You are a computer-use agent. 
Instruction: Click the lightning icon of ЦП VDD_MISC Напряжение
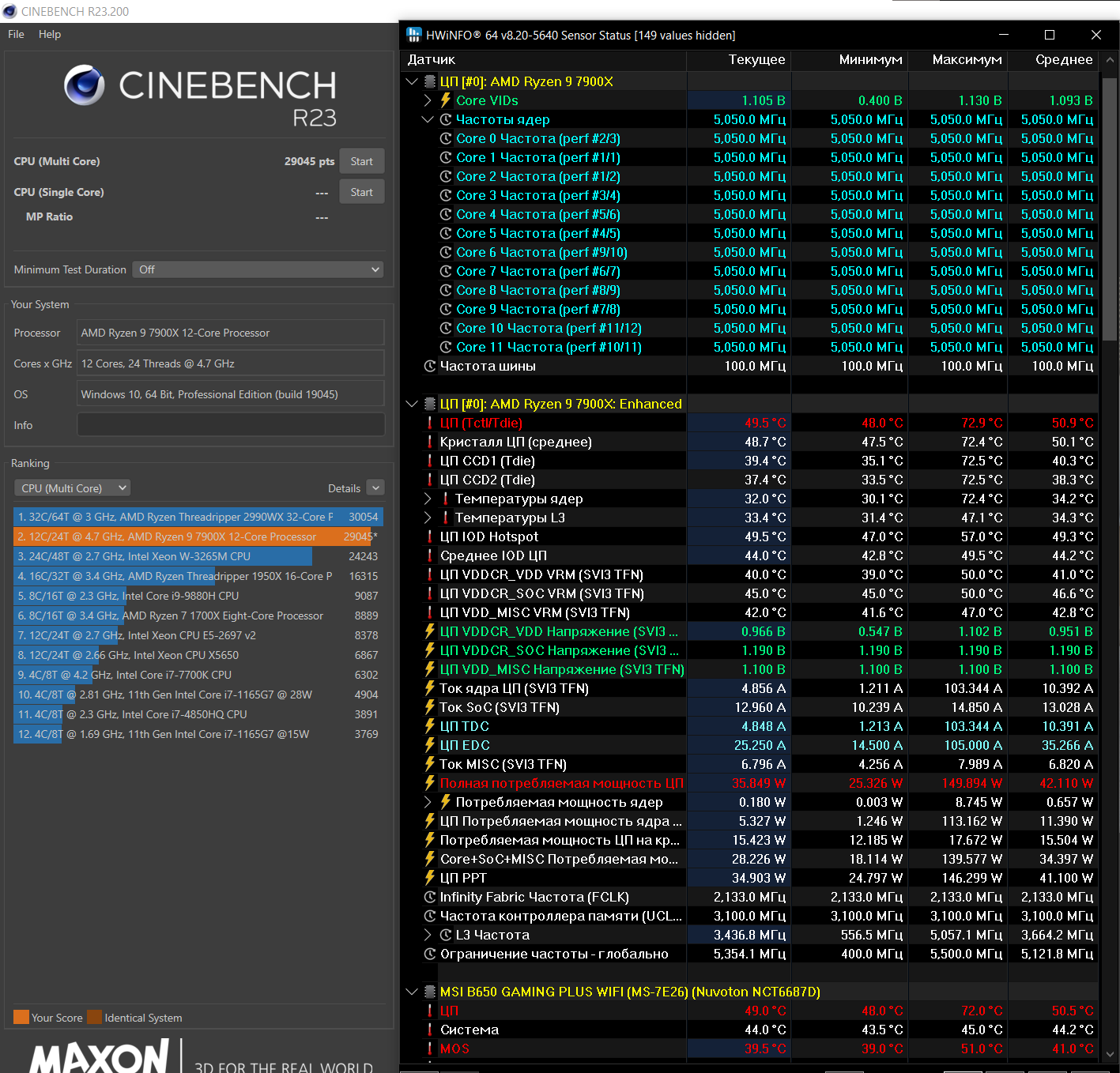click(x=430, y=669)
